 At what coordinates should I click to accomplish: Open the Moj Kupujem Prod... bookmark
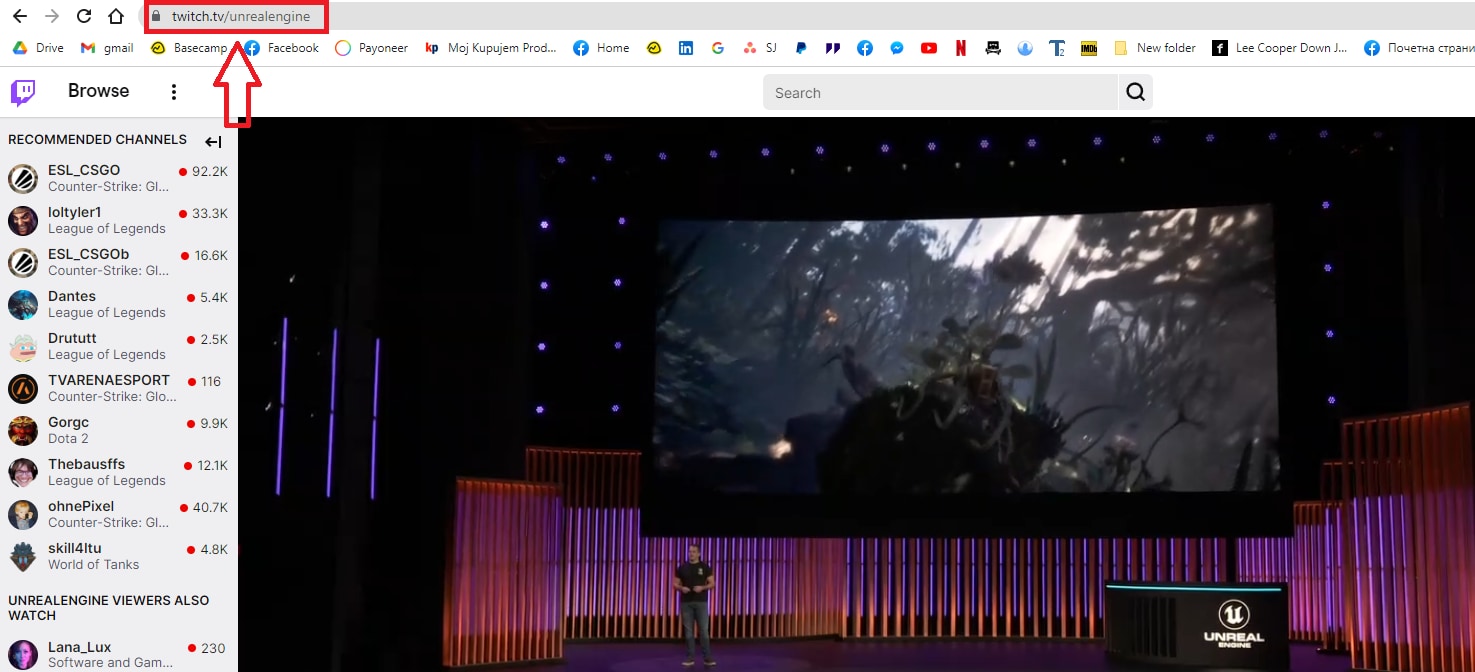[491, 48]
